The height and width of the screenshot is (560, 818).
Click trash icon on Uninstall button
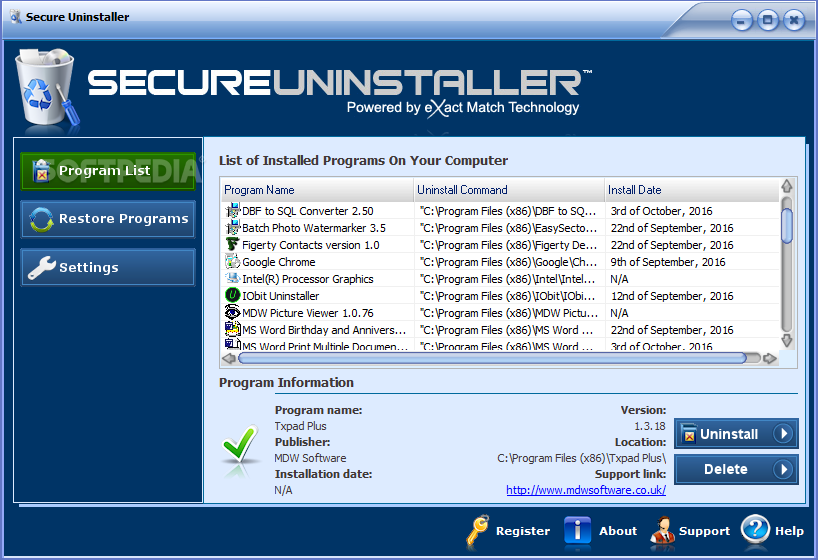(x=689, y=434)
